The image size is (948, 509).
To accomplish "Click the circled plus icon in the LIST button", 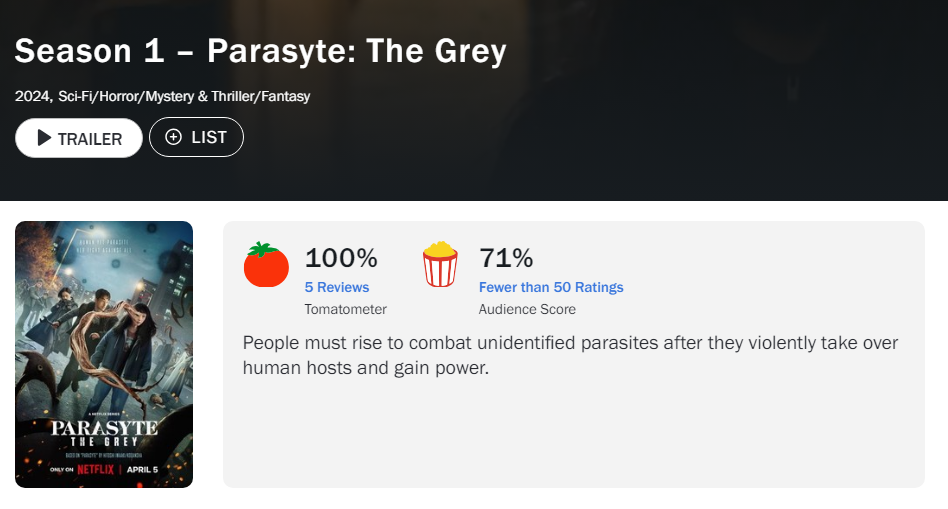I will pyautogui.click(x=174, y=137).
